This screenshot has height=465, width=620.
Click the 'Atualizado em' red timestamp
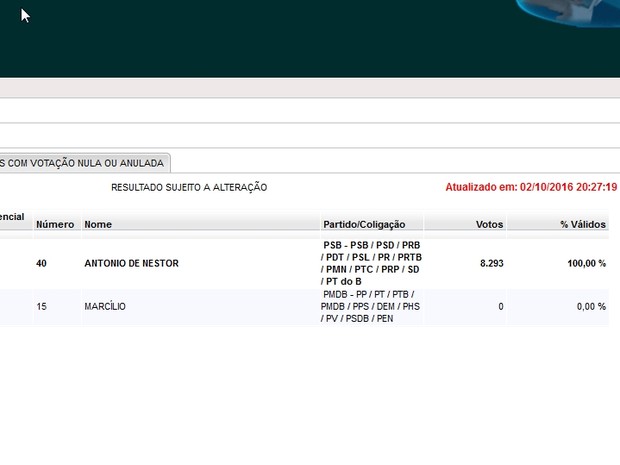click(531, 187)
